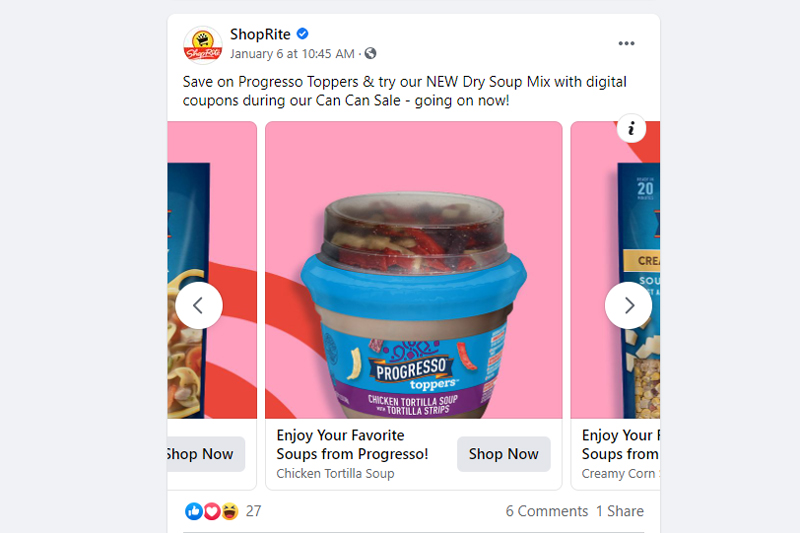Open the three-dots post options menu
Image resolution: width=800 pixels, height=533 pixels.
click(x=626, y=43)
